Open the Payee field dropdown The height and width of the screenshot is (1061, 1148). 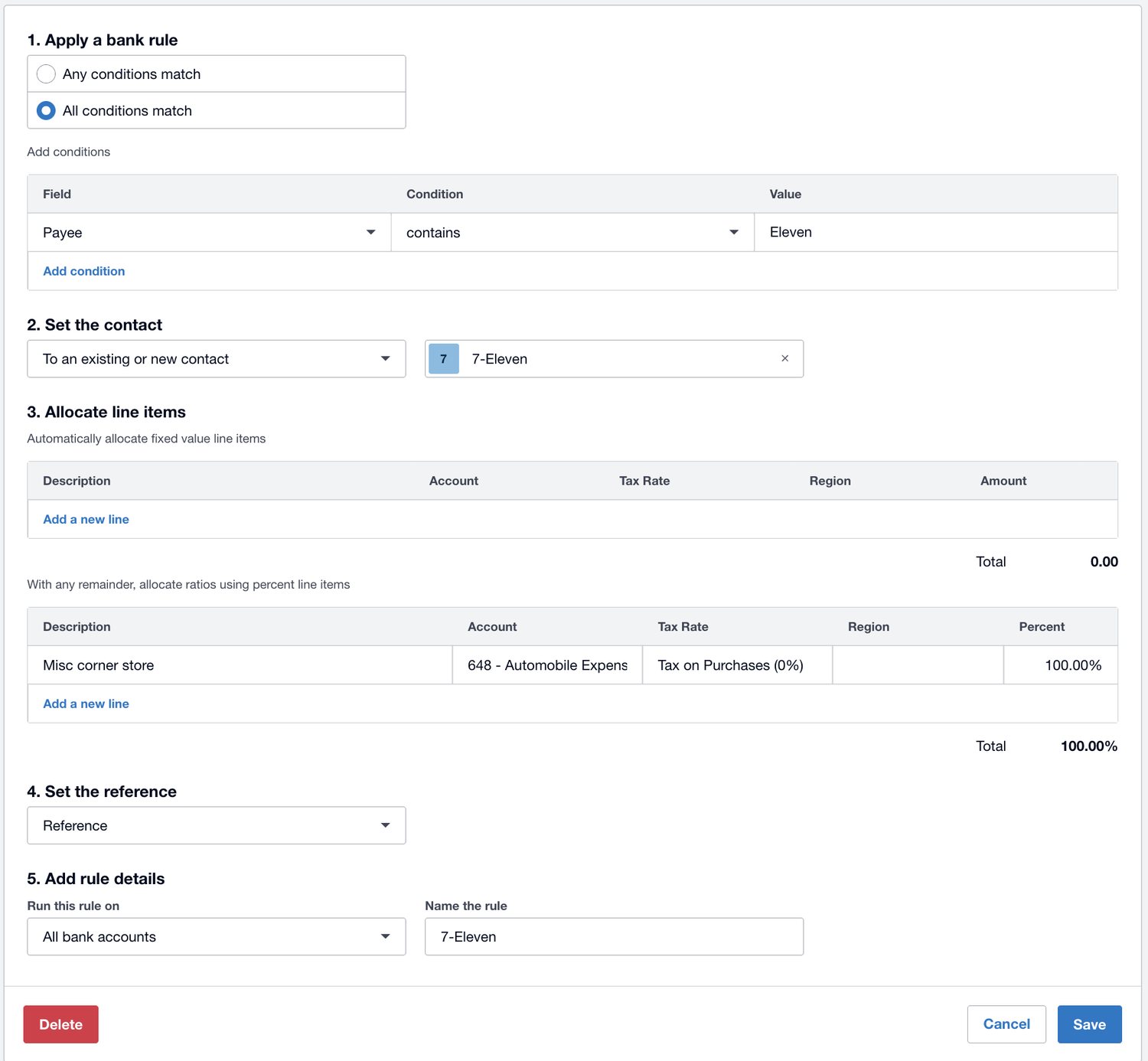209,232
